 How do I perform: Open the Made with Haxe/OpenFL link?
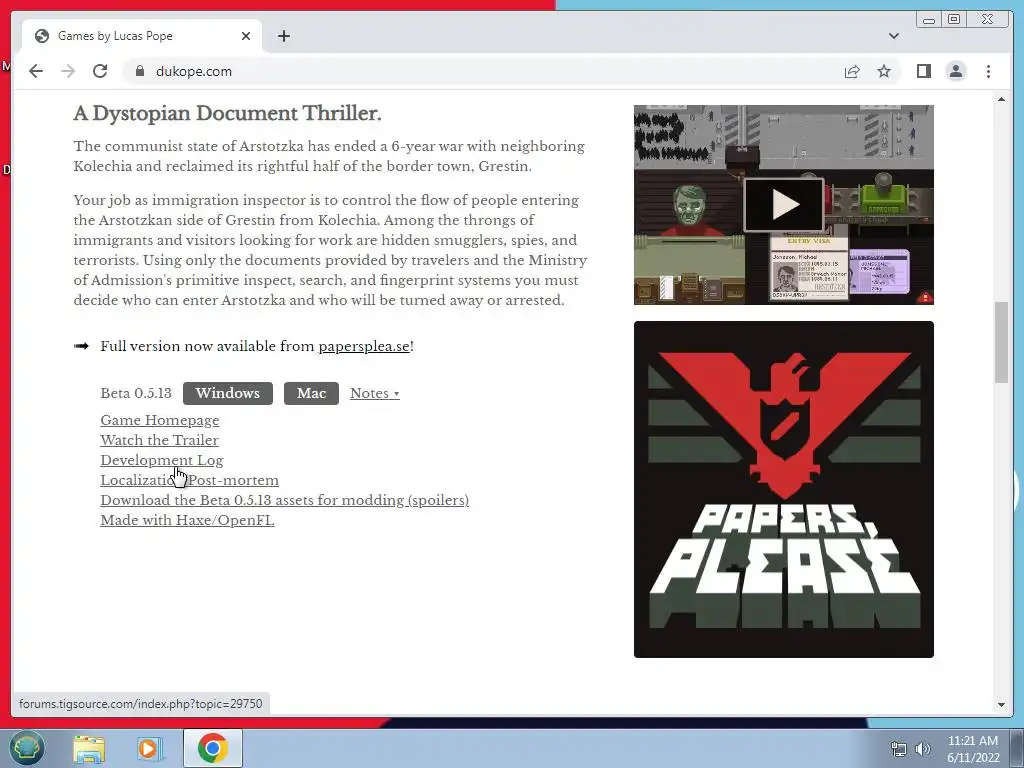(187, 520)
